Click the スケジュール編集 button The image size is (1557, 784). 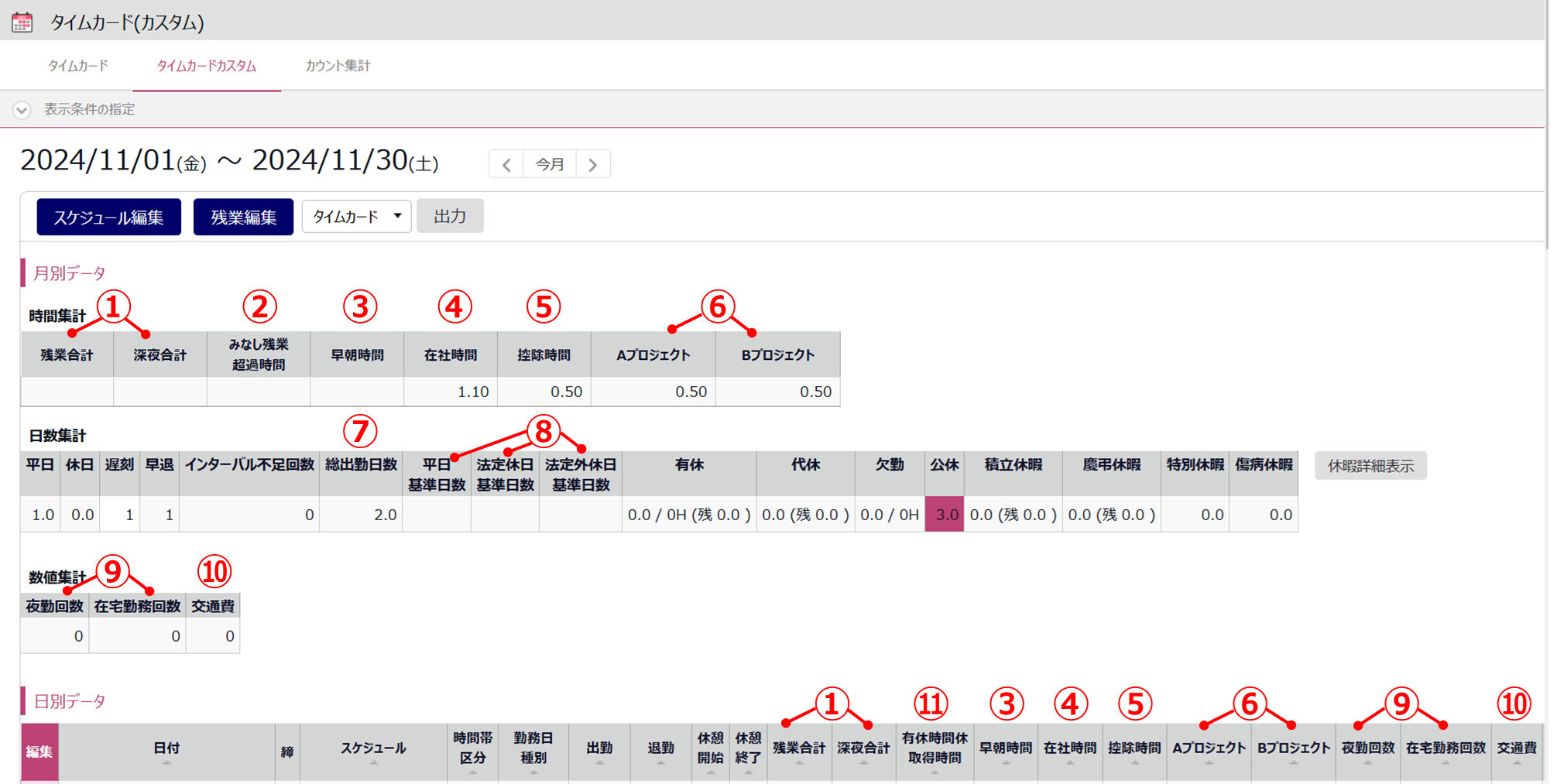click(108, 217)
